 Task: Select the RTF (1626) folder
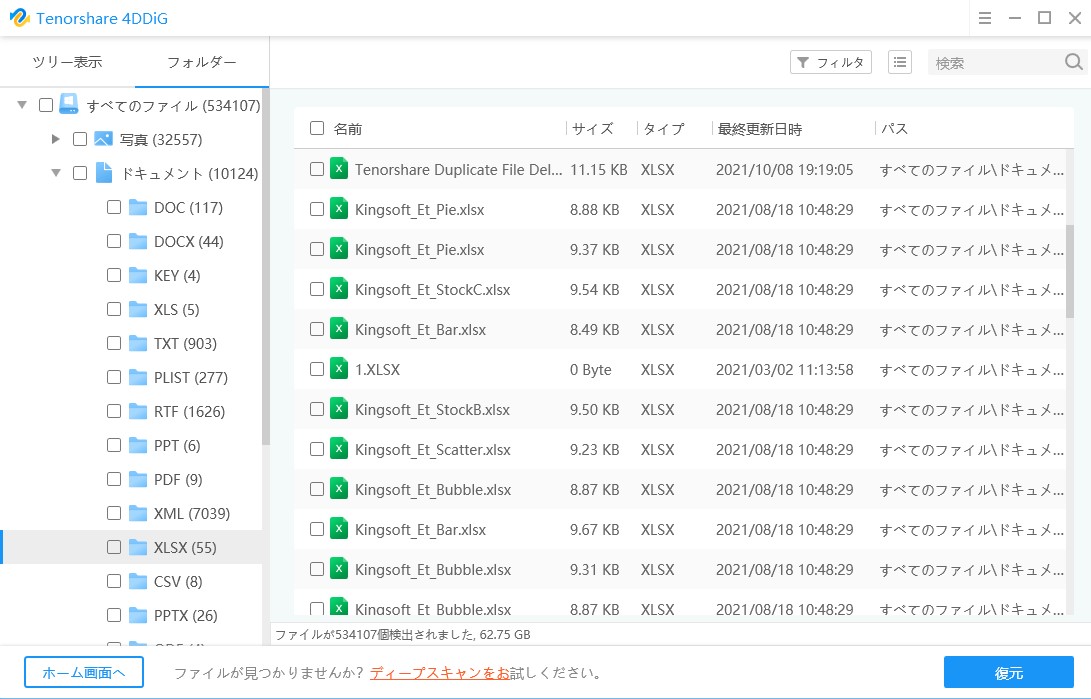[189, 411]
